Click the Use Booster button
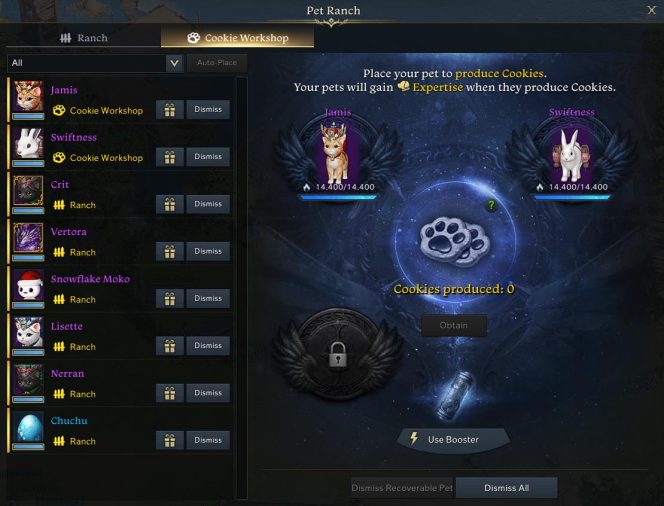 point(453,440)
